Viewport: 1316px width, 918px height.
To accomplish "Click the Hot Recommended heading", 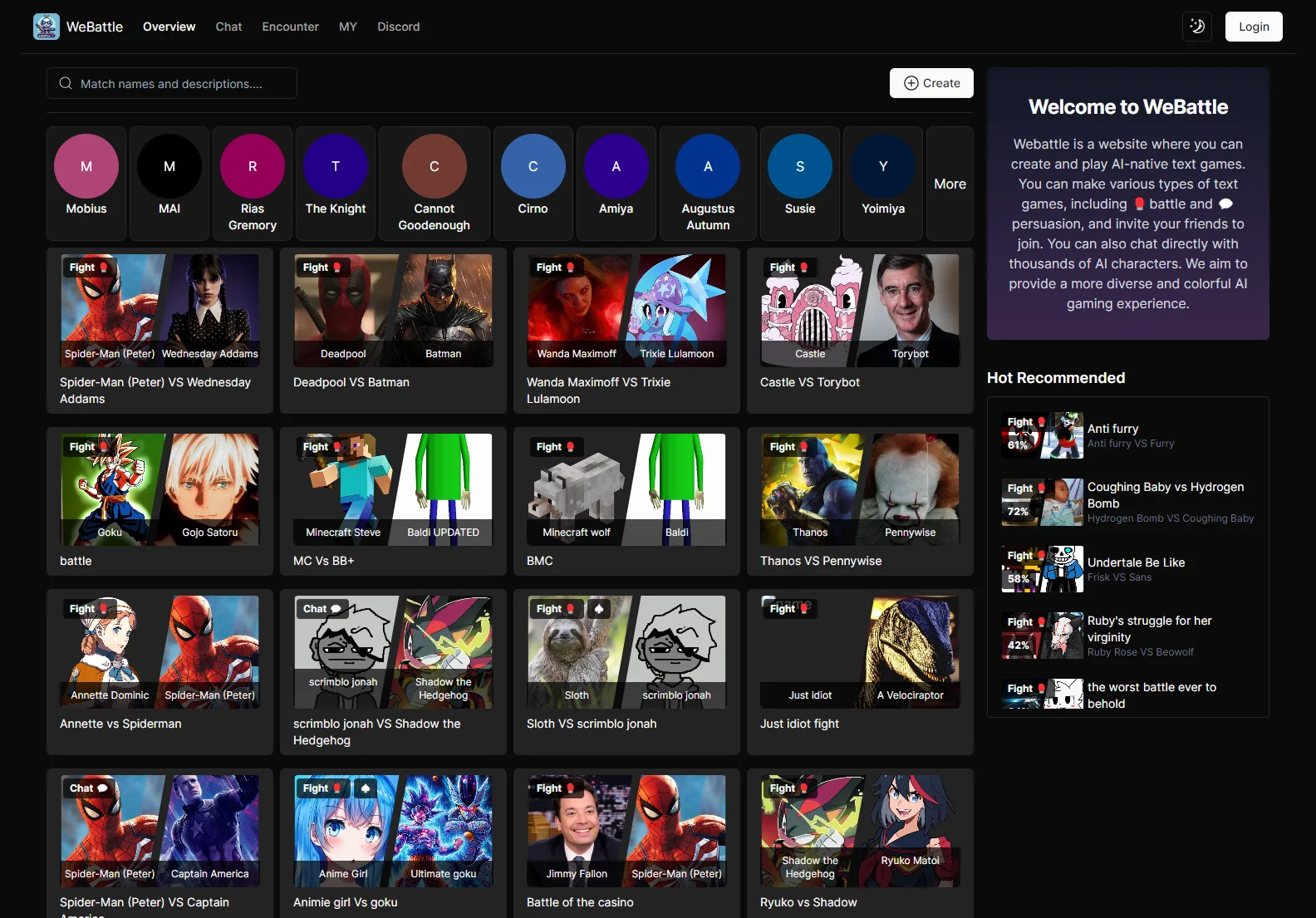I will (x=1056, y=378).
